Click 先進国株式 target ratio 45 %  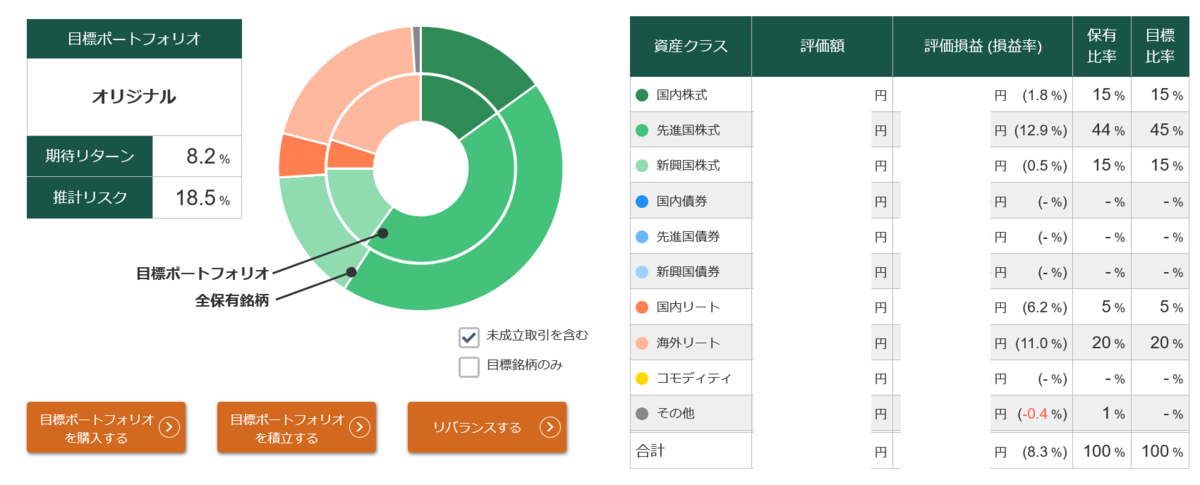pos(1166,131)
